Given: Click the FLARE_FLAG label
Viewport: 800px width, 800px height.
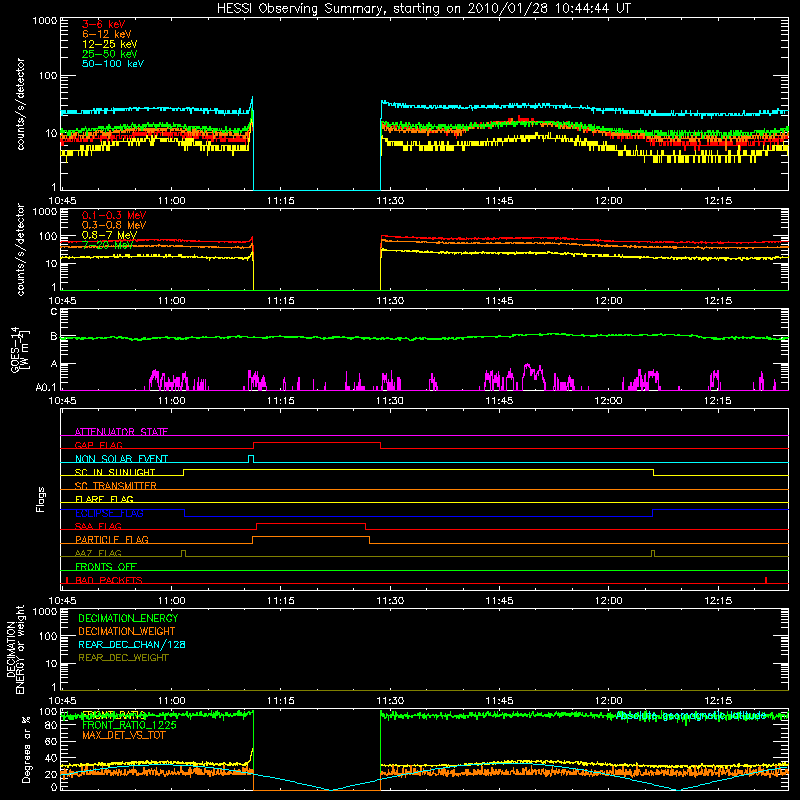Looking at the screenshot, I should [104, 499].
